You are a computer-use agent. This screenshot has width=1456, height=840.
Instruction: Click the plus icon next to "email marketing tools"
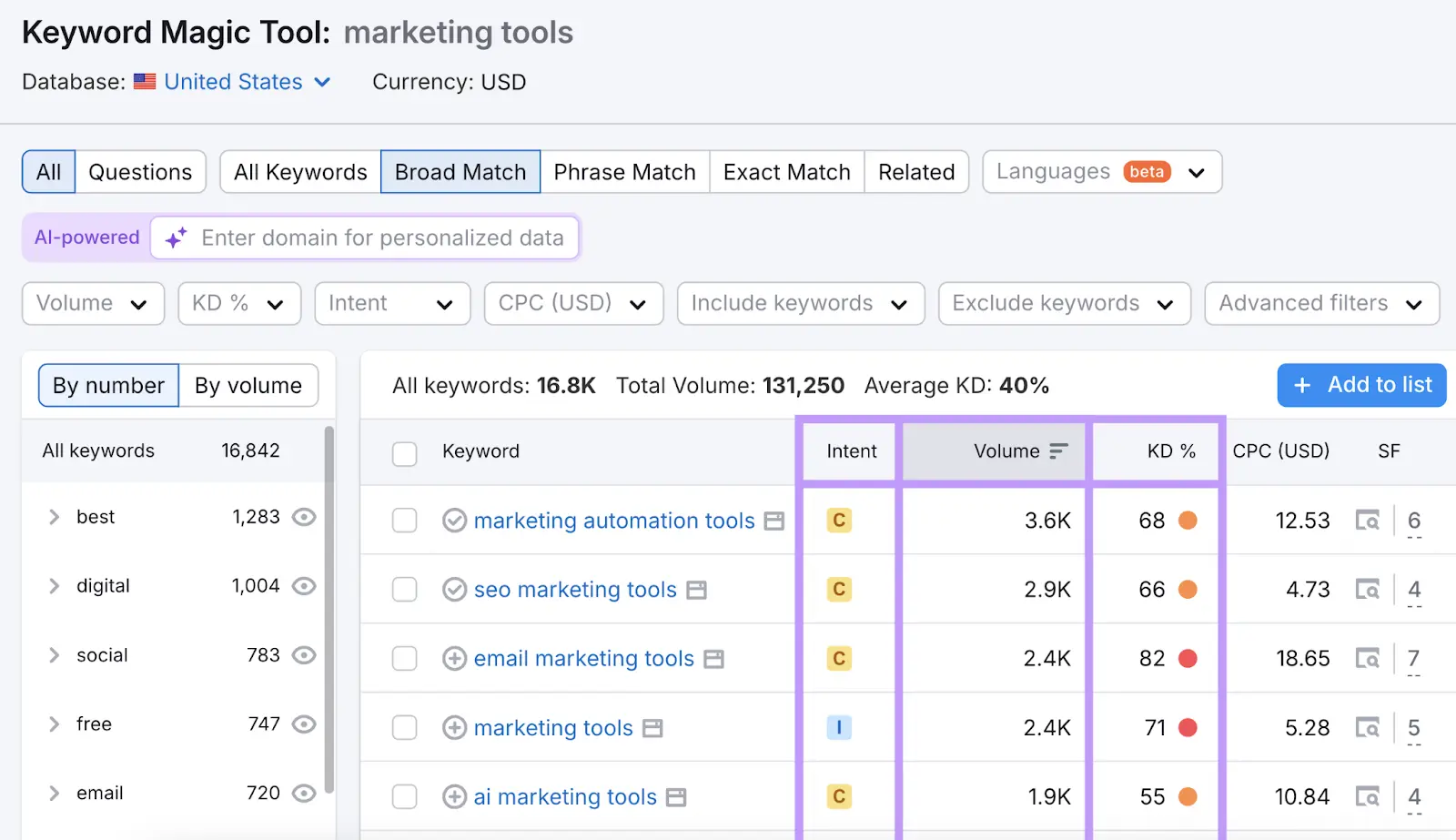point(454,658)
